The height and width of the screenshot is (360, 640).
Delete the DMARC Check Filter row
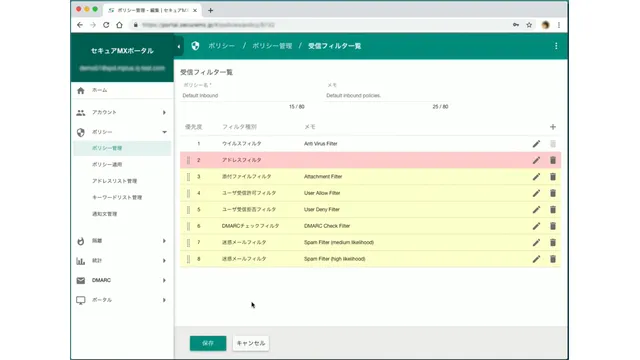point(553,226)
